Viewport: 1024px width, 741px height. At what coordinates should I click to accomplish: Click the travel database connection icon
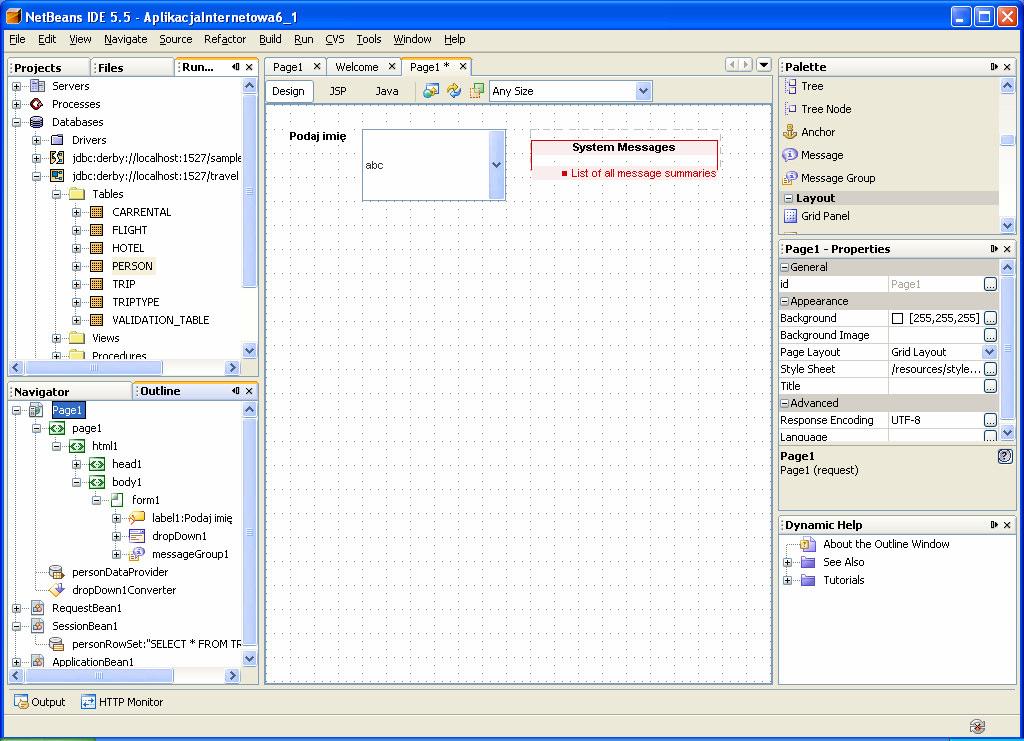(x=57, y=176)
